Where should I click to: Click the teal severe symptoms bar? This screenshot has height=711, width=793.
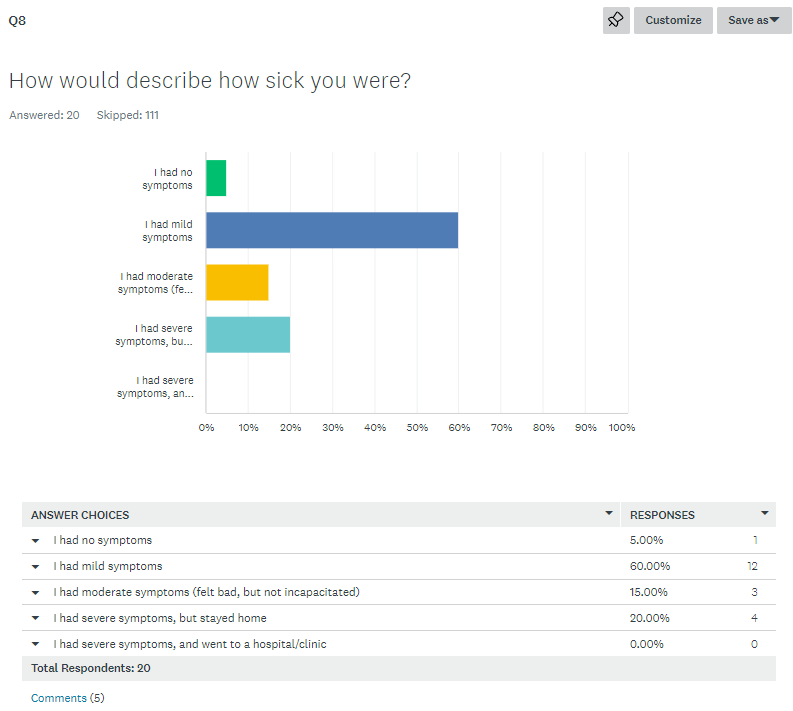[248, 334]
